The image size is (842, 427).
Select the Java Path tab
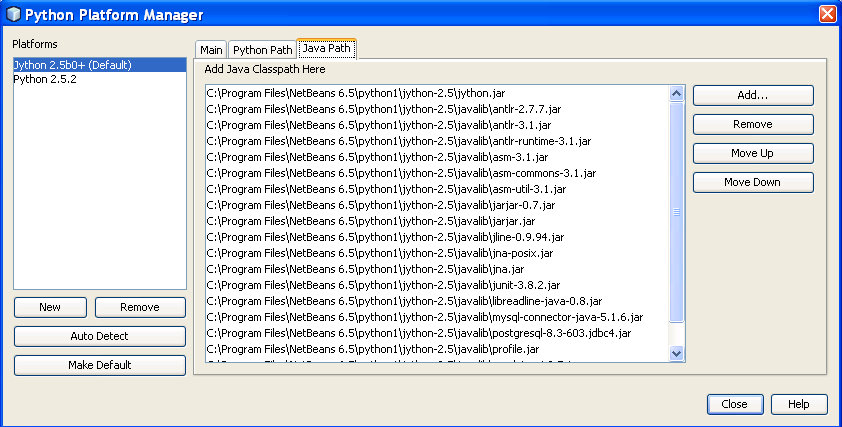click(x=326, y=48)
